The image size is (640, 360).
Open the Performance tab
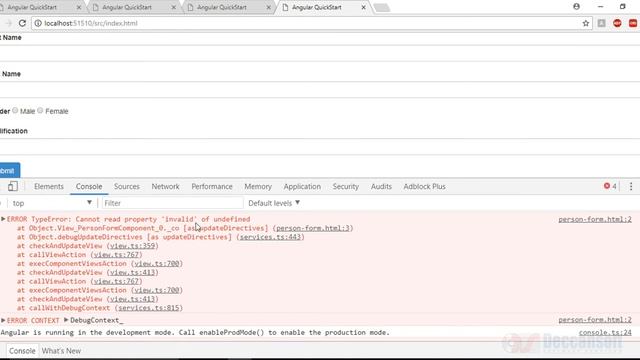tap(212, 186)
